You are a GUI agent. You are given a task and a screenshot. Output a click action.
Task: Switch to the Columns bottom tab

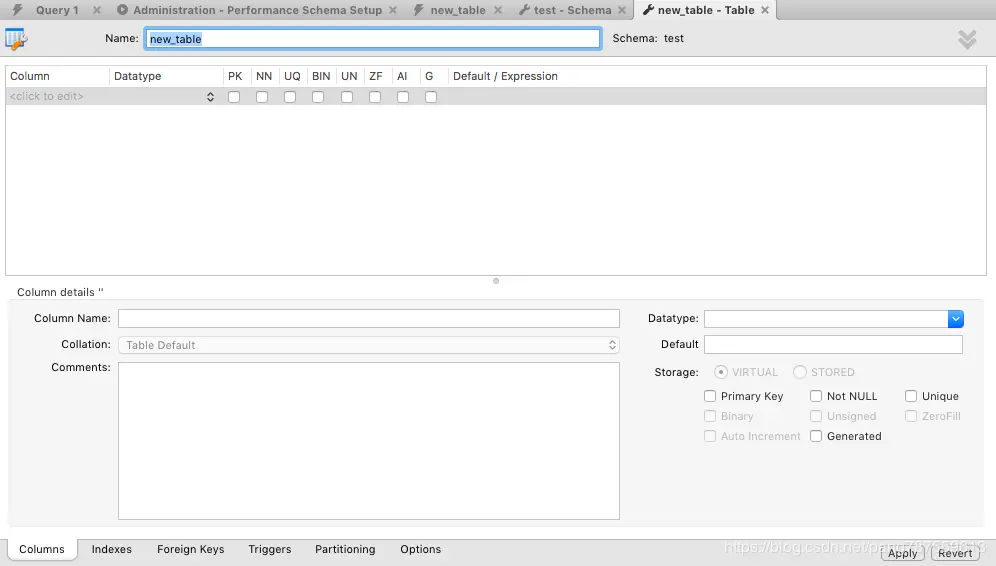click(x=42, y=549)
